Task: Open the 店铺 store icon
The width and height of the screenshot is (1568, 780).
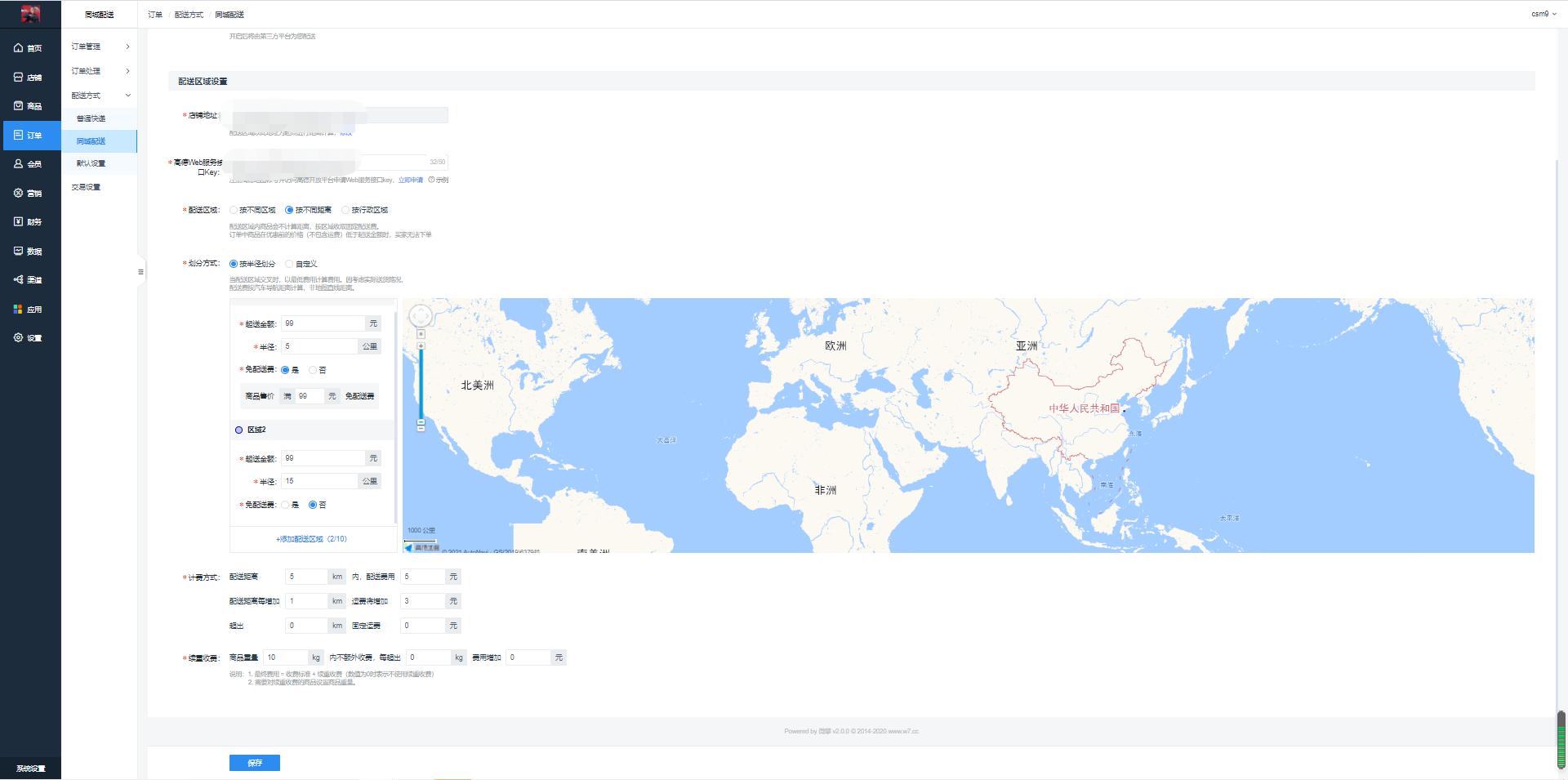Action: (x=18, y=78)
